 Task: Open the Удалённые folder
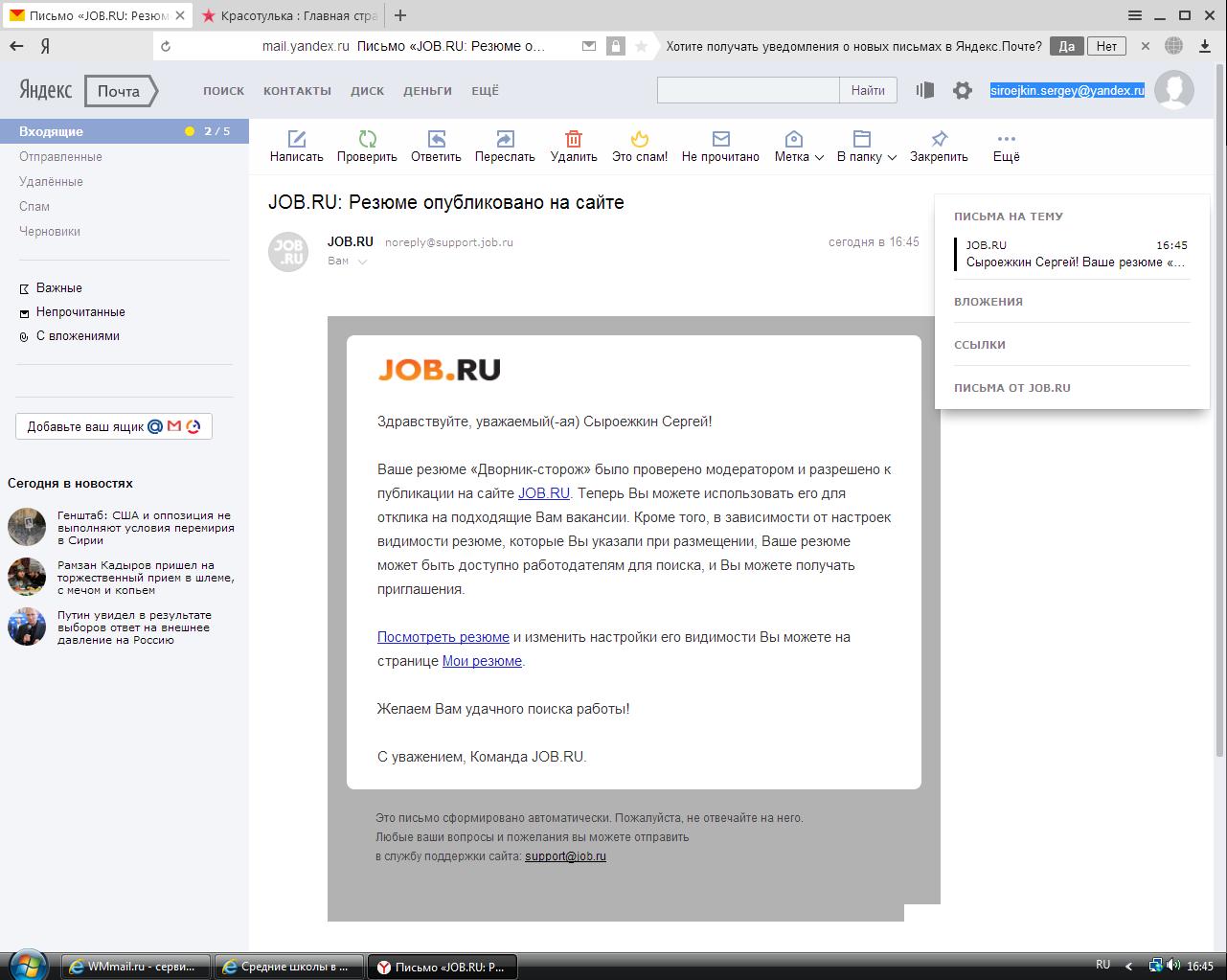(x=51, y=181)
